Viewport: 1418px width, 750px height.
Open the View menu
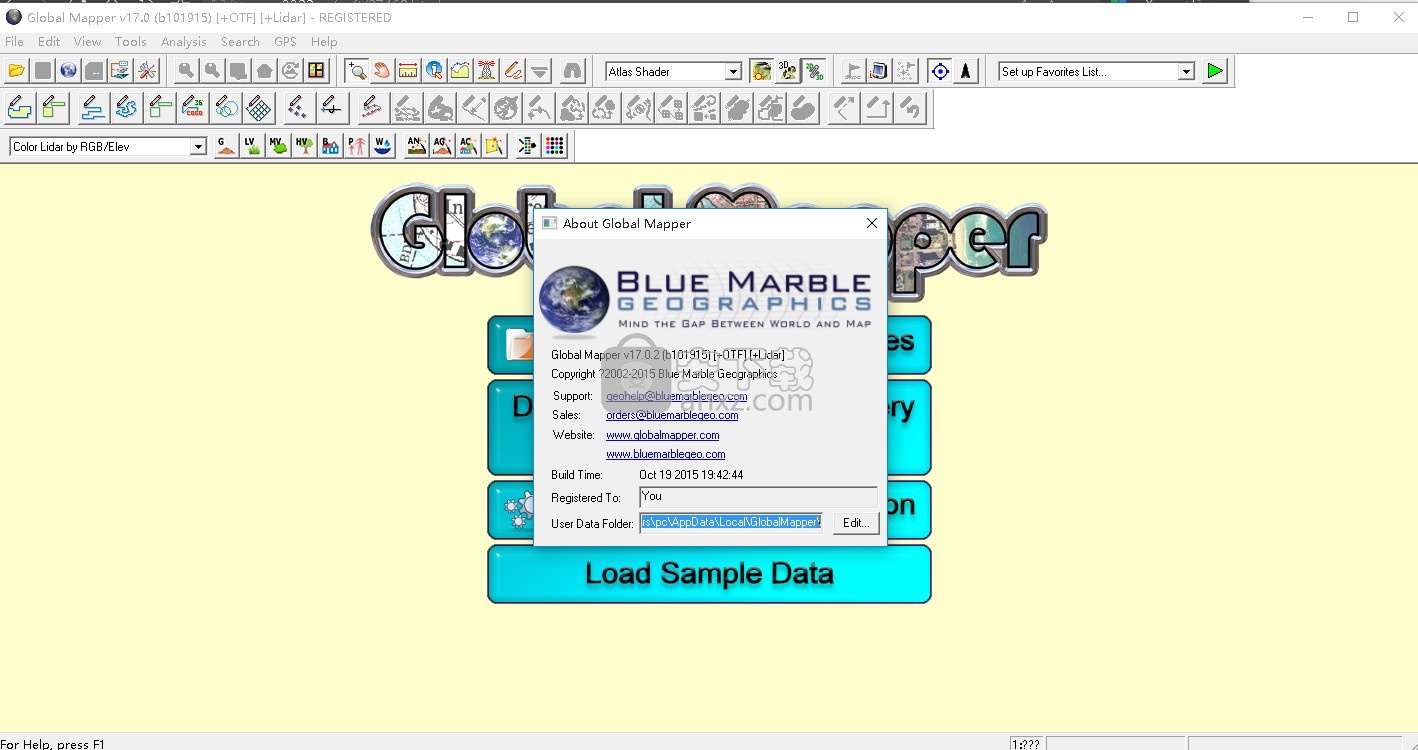pyautogui.click(x=87, y=42)
